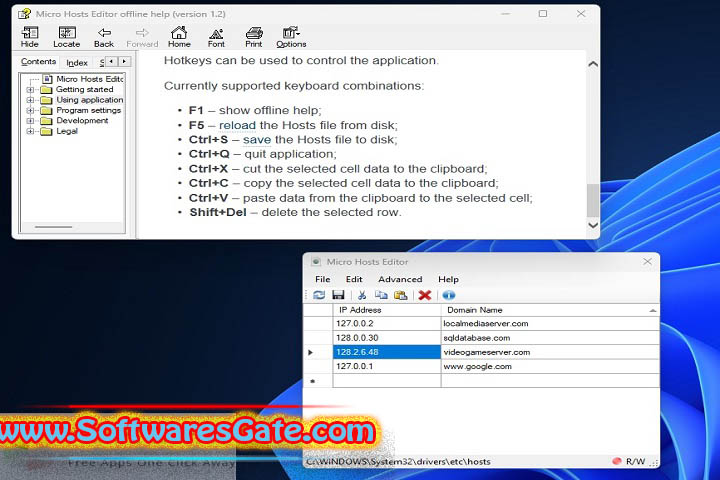
Task: Select the Development folder
Action: (74, 121)
